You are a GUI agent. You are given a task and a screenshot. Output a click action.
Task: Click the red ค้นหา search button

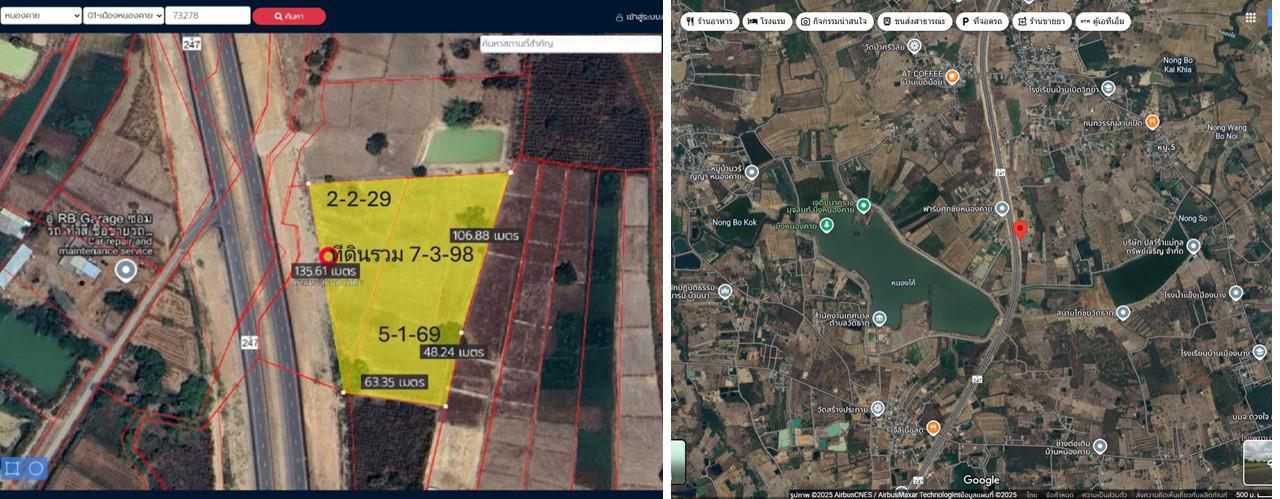(289, 16)
